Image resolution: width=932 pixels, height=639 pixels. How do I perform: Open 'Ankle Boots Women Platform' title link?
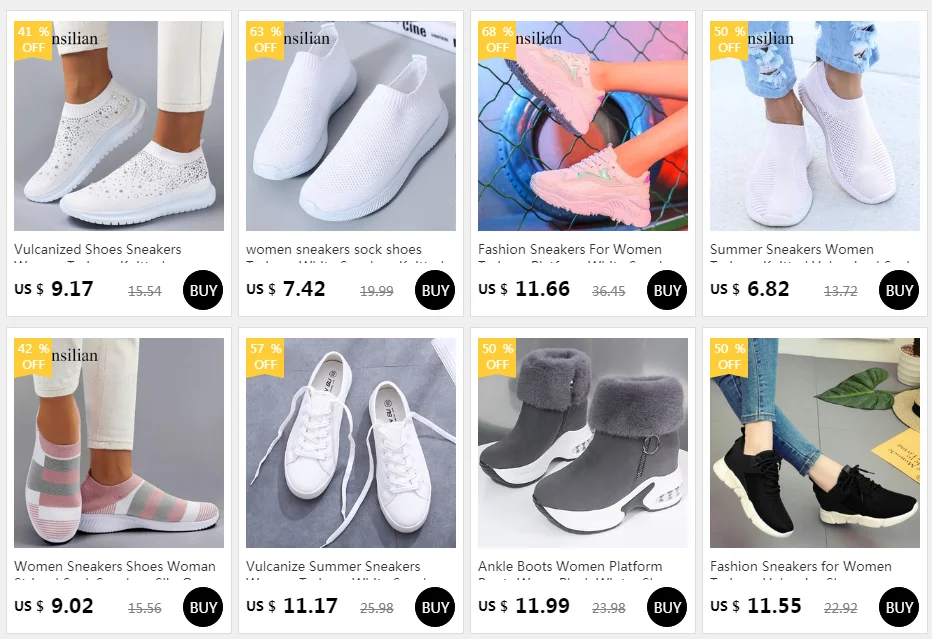pyautogui.click(x=569, y=566)
